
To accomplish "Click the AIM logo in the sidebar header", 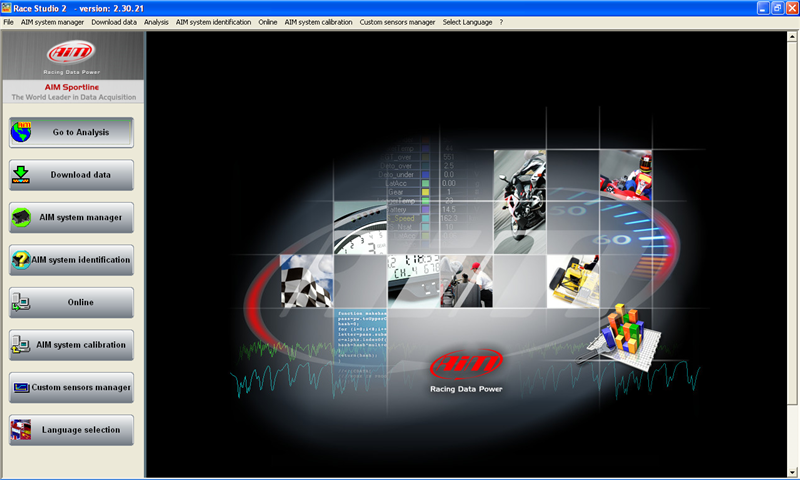I will (71, 52).
